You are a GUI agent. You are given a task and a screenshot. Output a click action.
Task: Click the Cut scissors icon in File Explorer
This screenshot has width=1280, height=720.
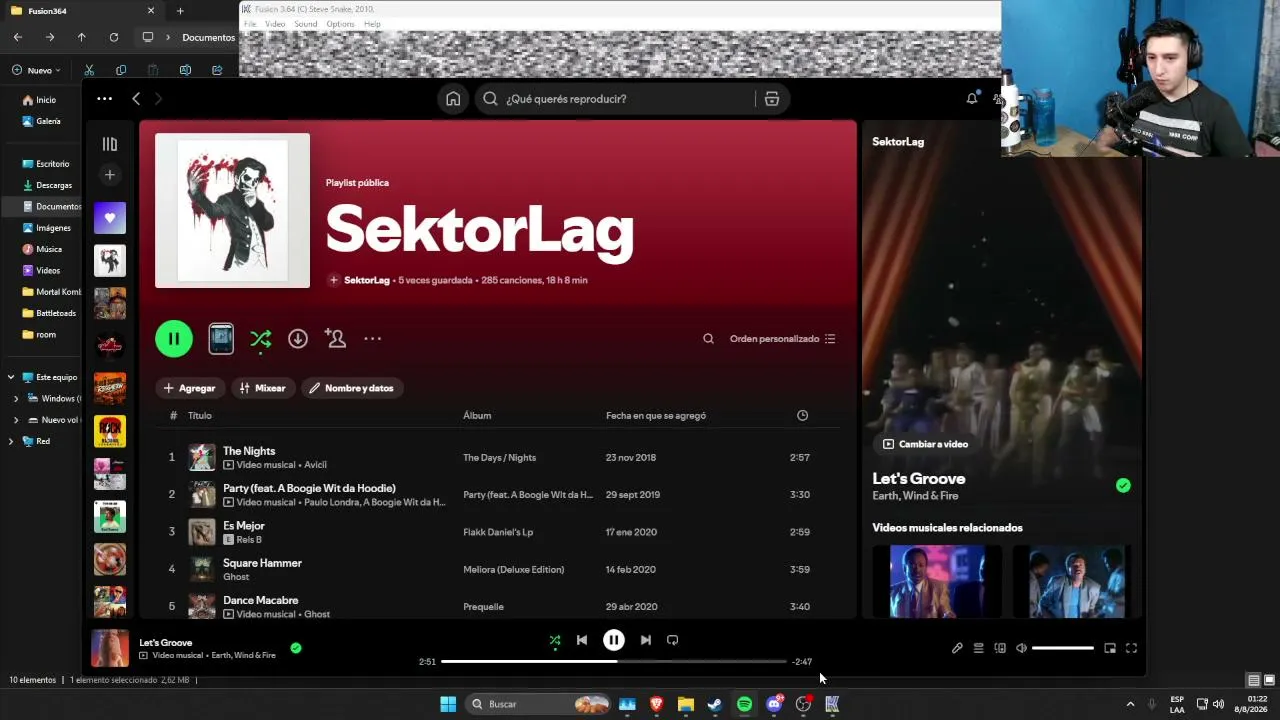89,70
